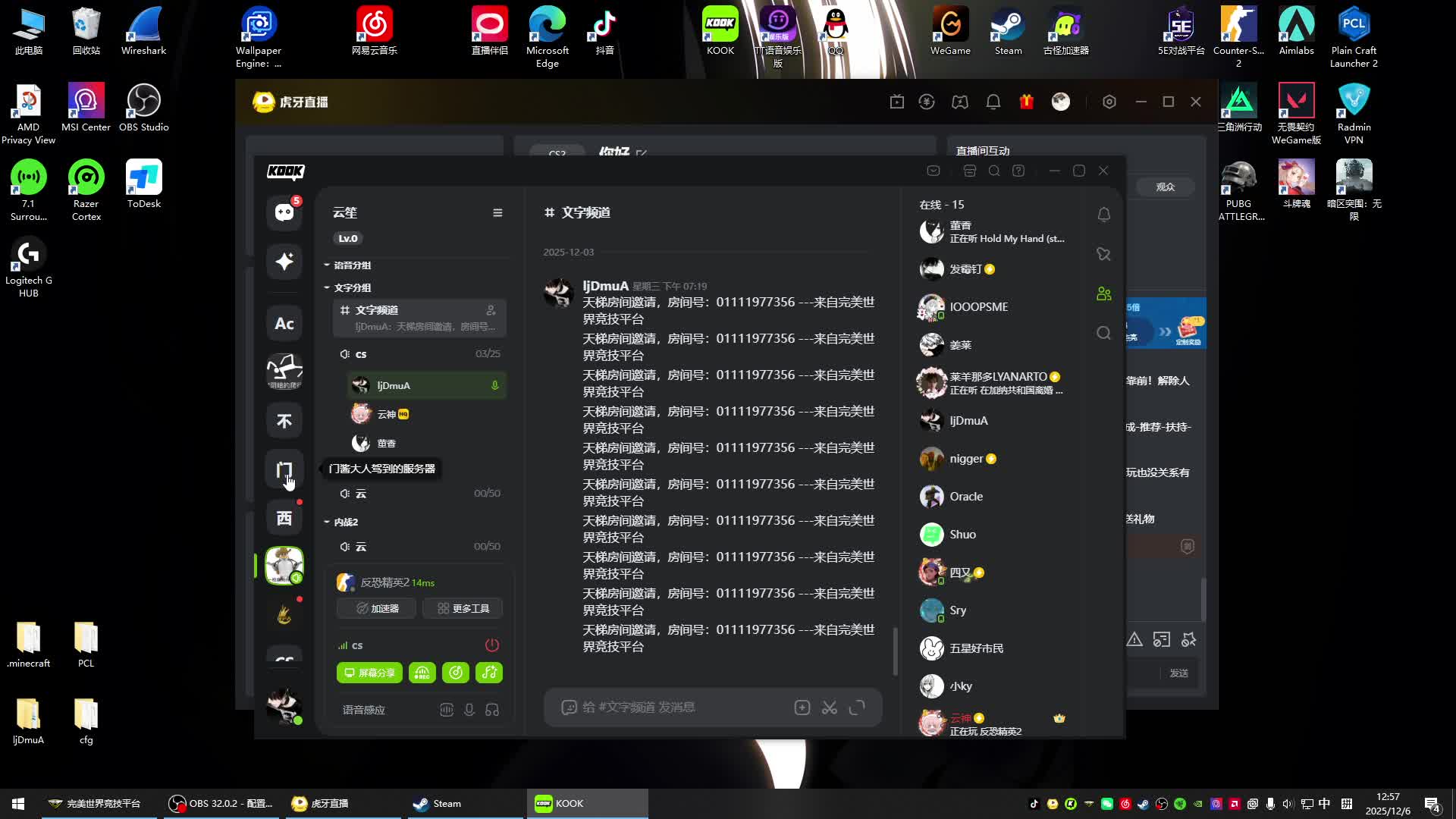Toggle microphone mute in voice panel
The image size is (1456, 819).
click(x=469, y=710)
